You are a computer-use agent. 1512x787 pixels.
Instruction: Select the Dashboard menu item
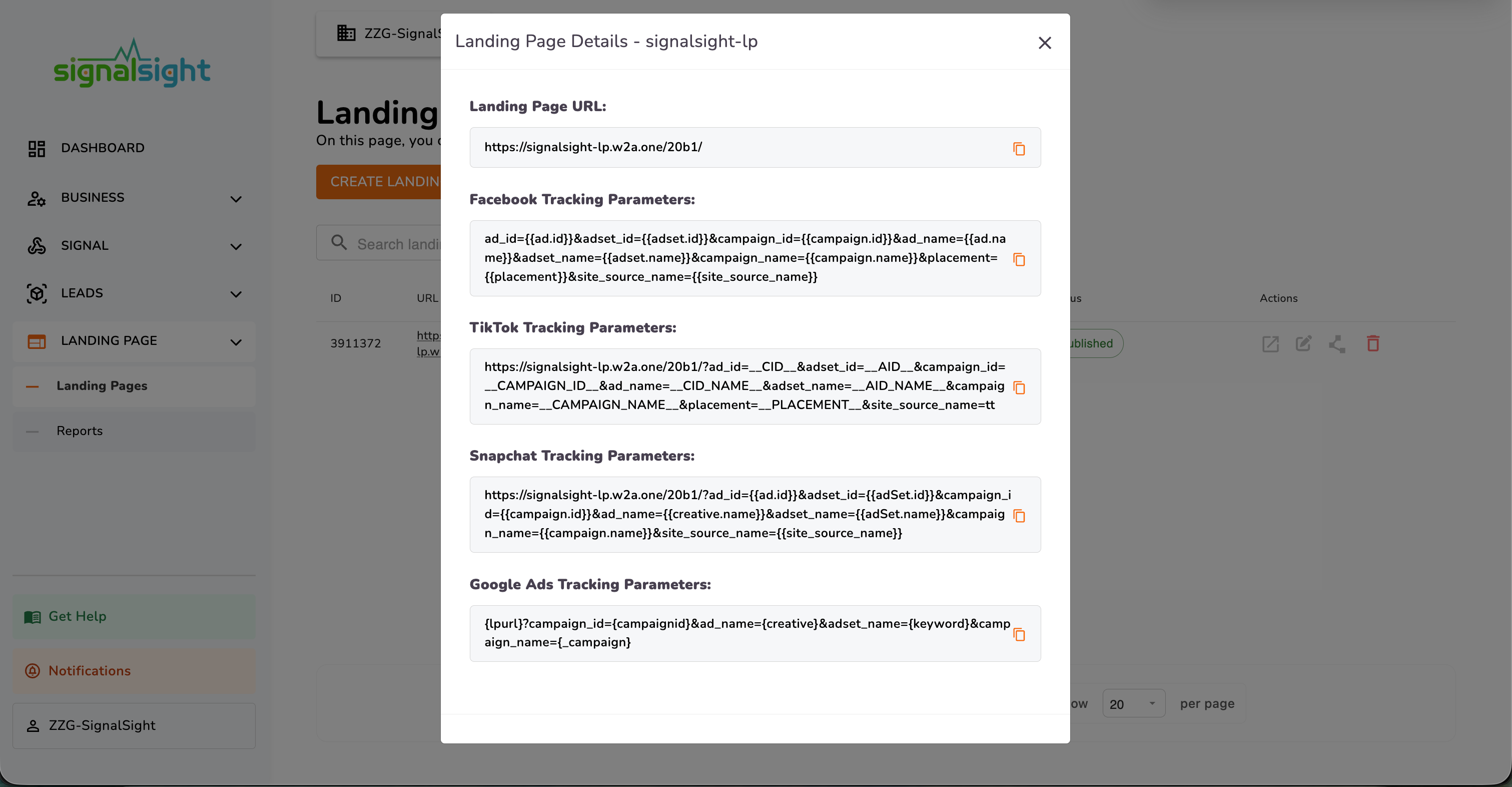tap(134, 148)
